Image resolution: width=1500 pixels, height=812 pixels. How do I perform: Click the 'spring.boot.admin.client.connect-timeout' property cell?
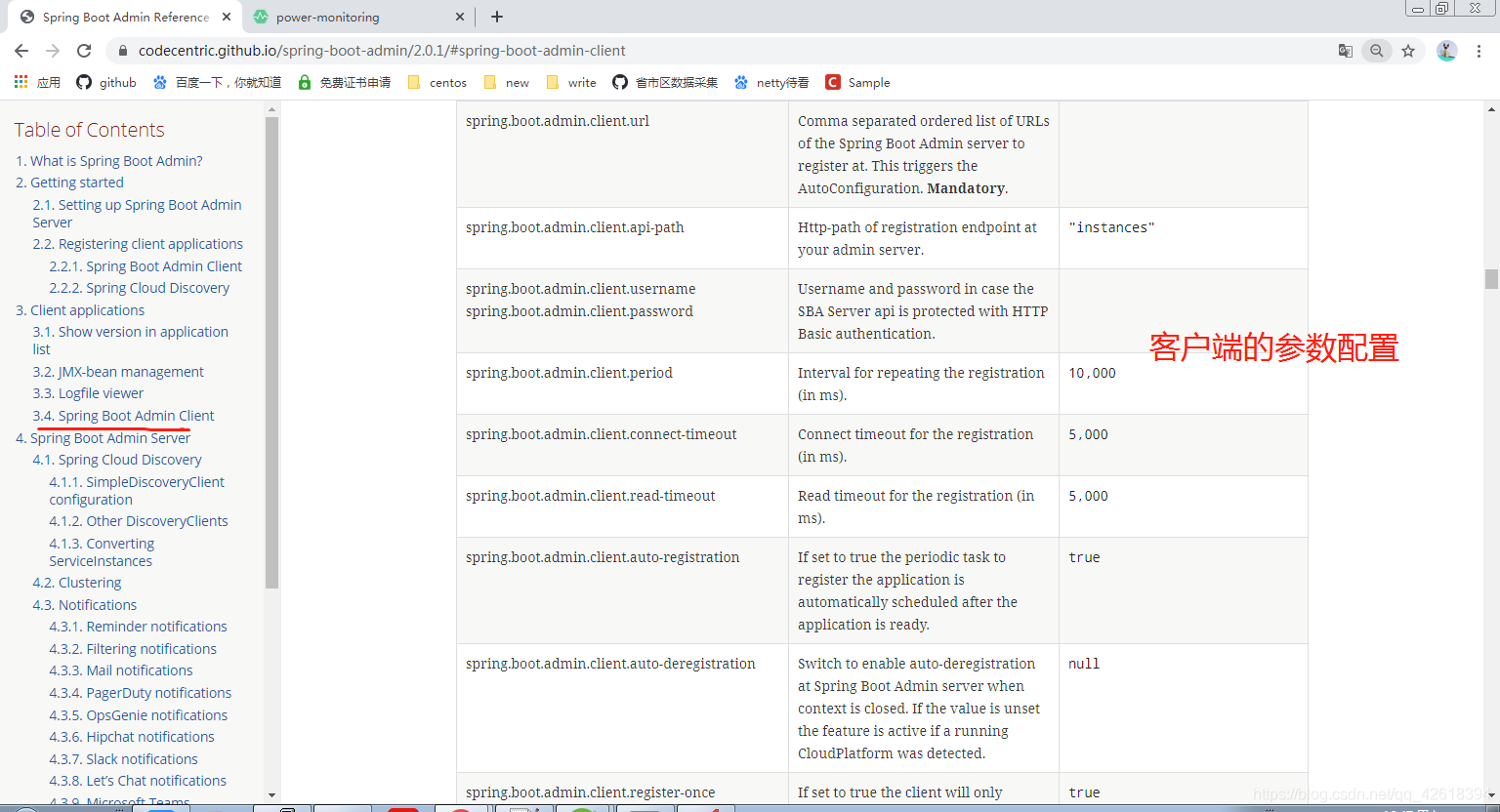[x=622, y=445]
